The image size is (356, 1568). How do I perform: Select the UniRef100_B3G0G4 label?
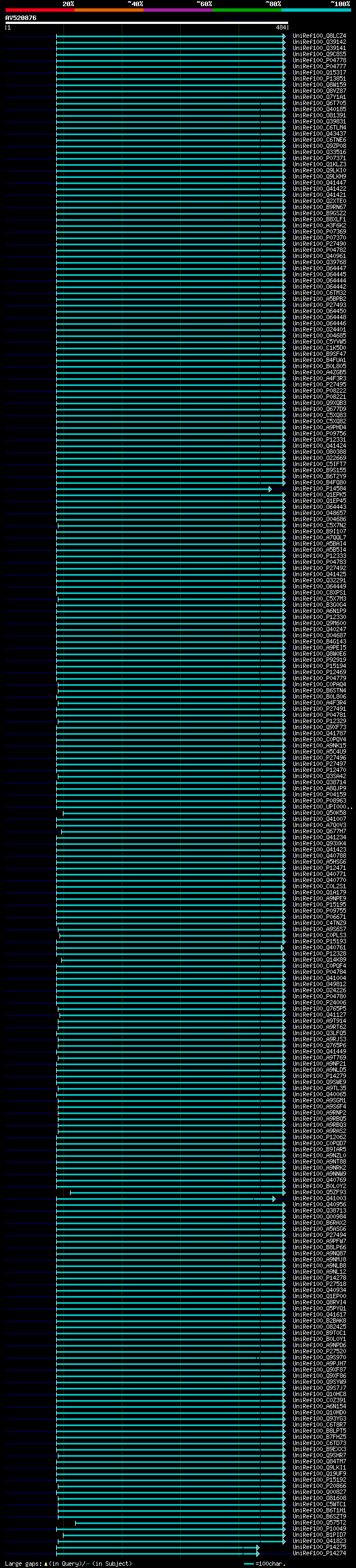click(x=319, y=605)
